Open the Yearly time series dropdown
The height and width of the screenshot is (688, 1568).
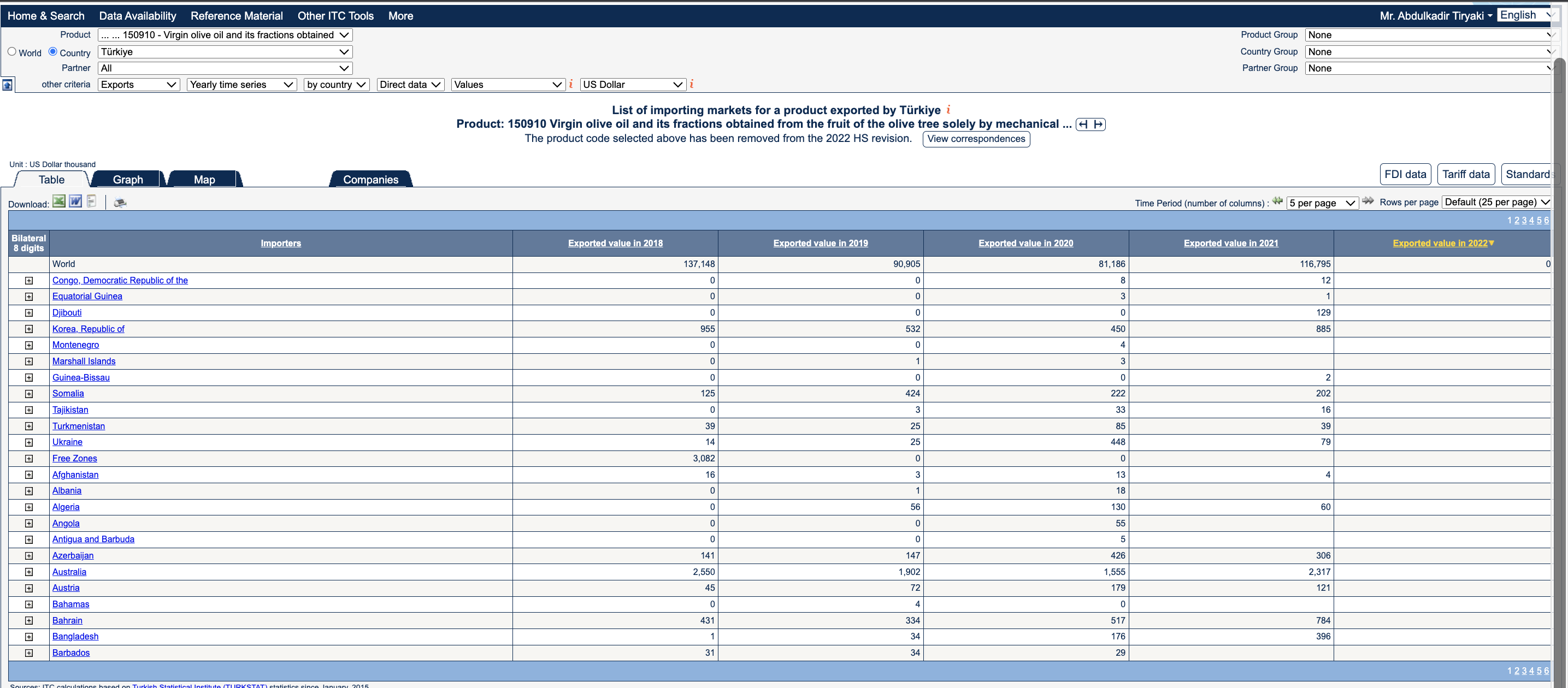pos(241,85)
